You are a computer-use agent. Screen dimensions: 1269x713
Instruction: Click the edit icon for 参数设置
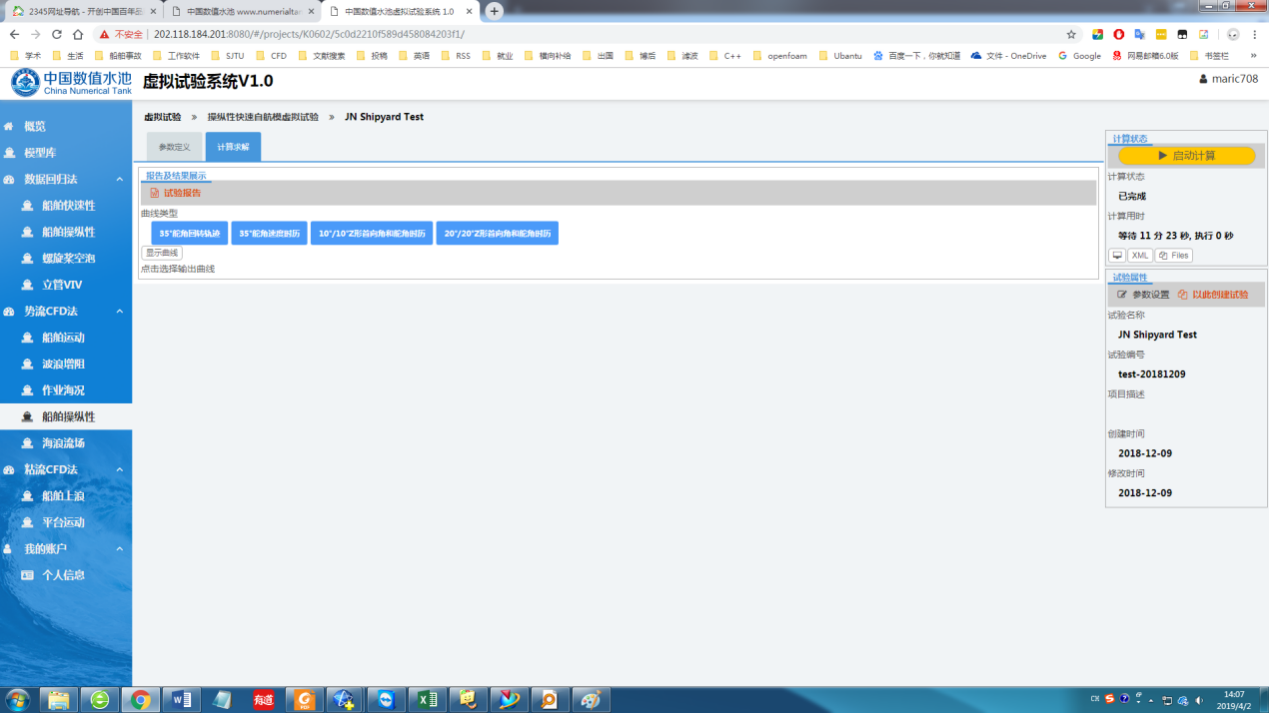tap(1122, 295)
